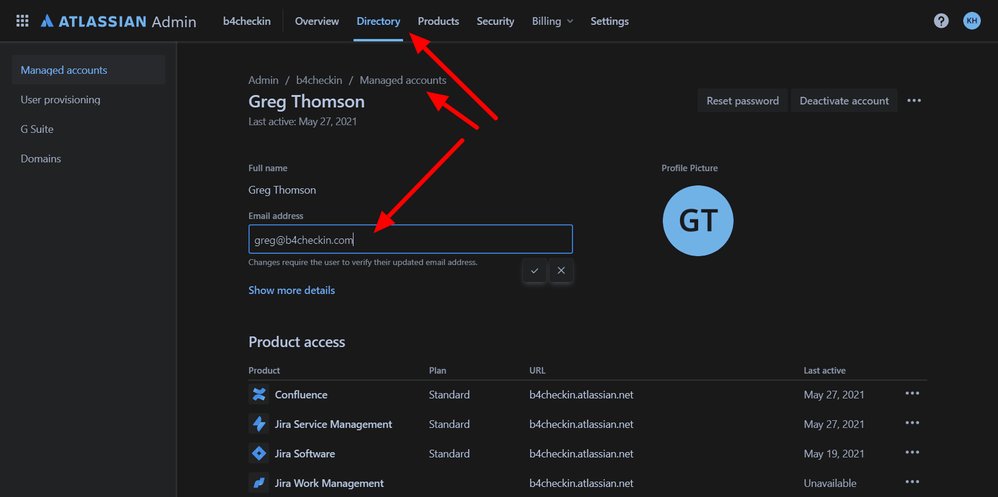Click the Reset password button
Viewport: 998px width, 497px height.
point(743,101)
